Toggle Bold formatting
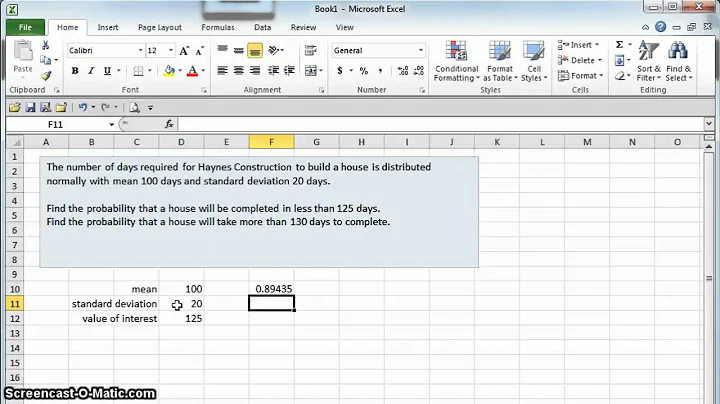 (x=75, y=71)
